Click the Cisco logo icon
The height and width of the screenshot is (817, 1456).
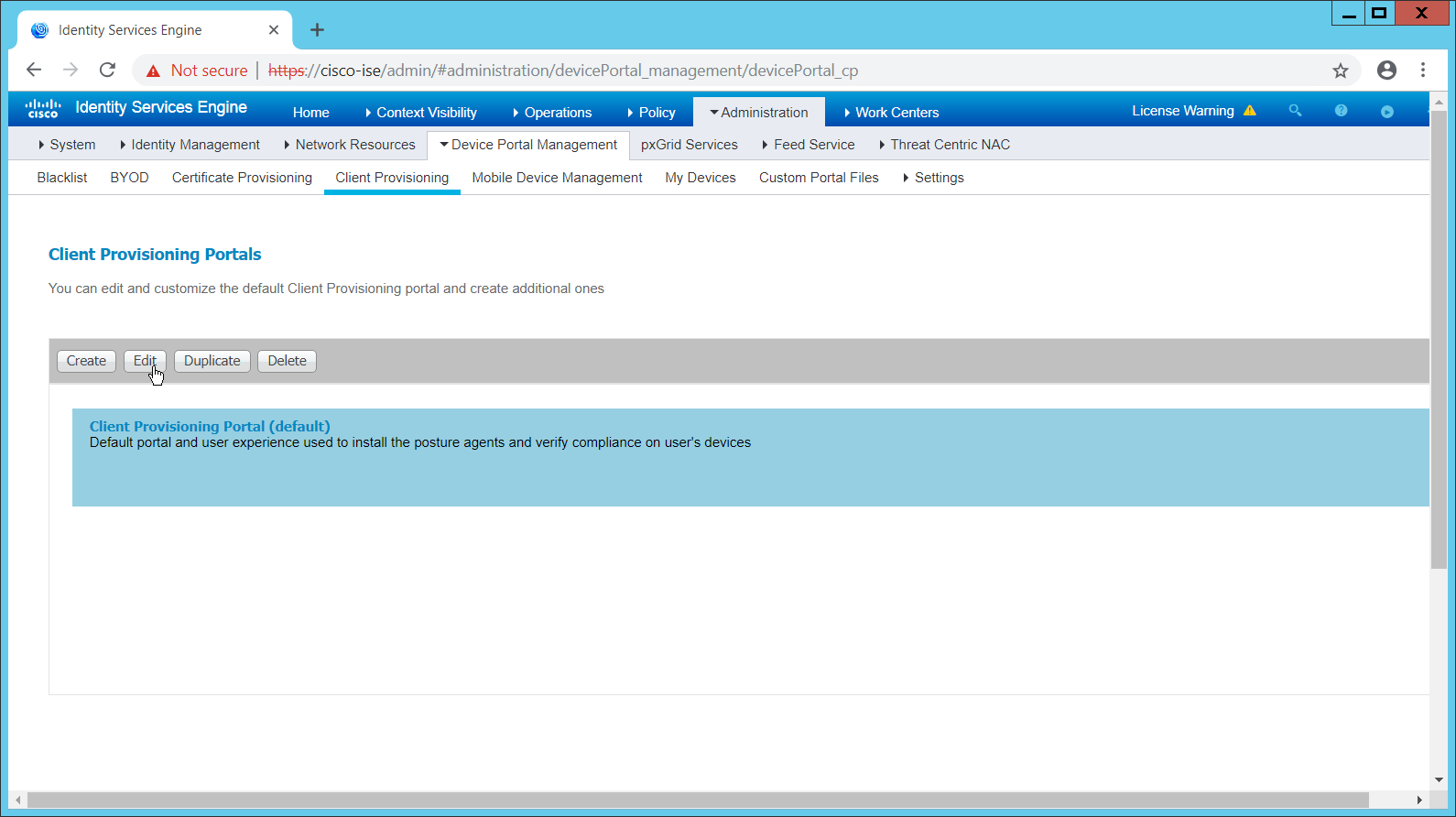point(43,108)
